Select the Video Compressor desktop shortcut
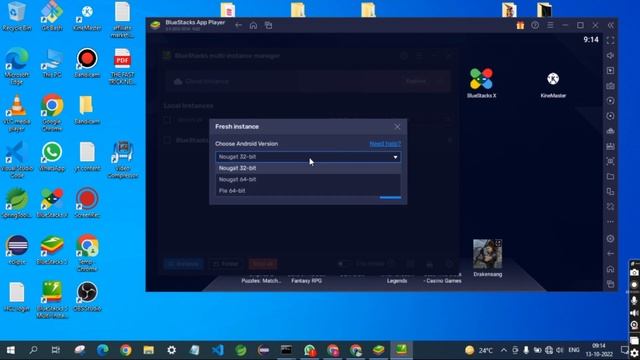Image resolution: width=640 pixels, height=360 pixels. (x=122, y=160)
